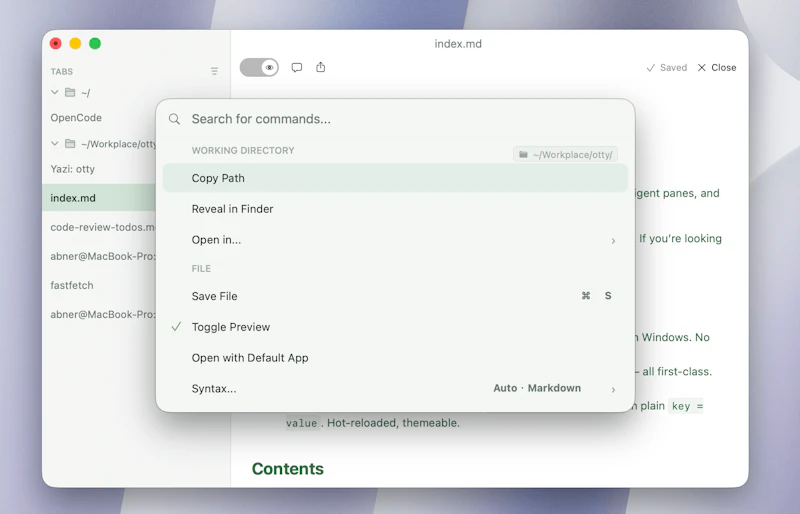Open the Syntax... submenu
800x514 pixels.
tap(395, 388)
